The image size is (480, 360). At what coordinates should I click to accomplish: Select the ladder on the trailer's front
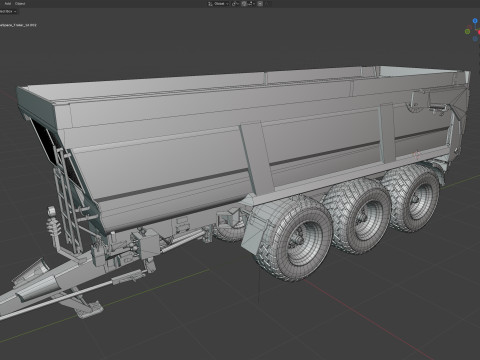pyautogui.click(x=67, y=200)
